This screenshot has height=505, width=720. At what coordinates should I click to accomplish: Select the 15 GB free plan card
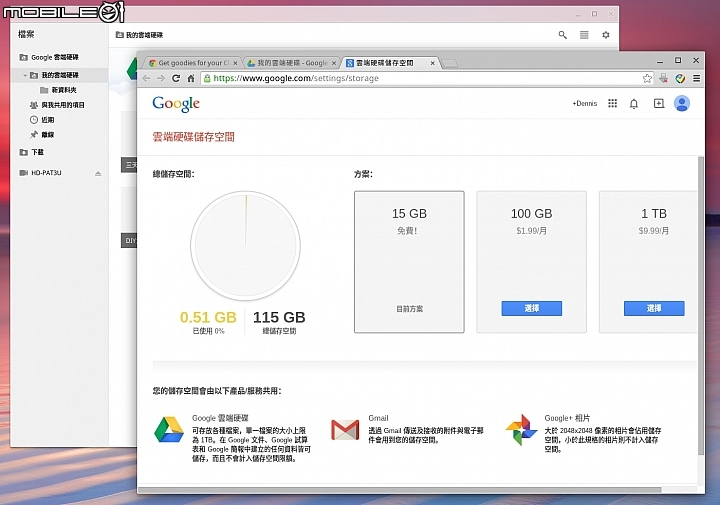point(409,262)
